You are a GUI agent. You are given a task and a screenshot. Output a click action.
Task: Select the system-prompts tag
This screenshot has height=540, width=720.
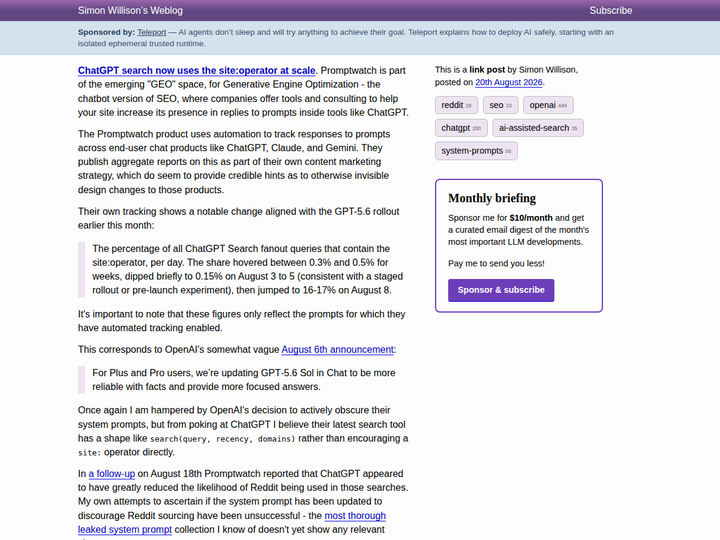tap(476, 151)
